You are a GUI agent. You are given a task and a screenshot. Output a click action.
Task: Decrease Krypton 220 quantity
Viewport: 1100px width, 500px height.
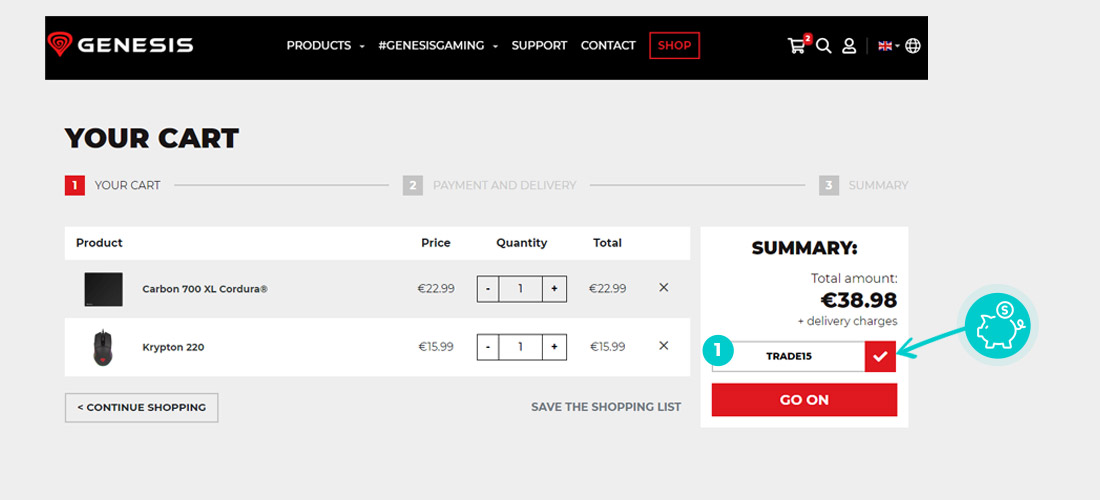click(x=488, y=347)
